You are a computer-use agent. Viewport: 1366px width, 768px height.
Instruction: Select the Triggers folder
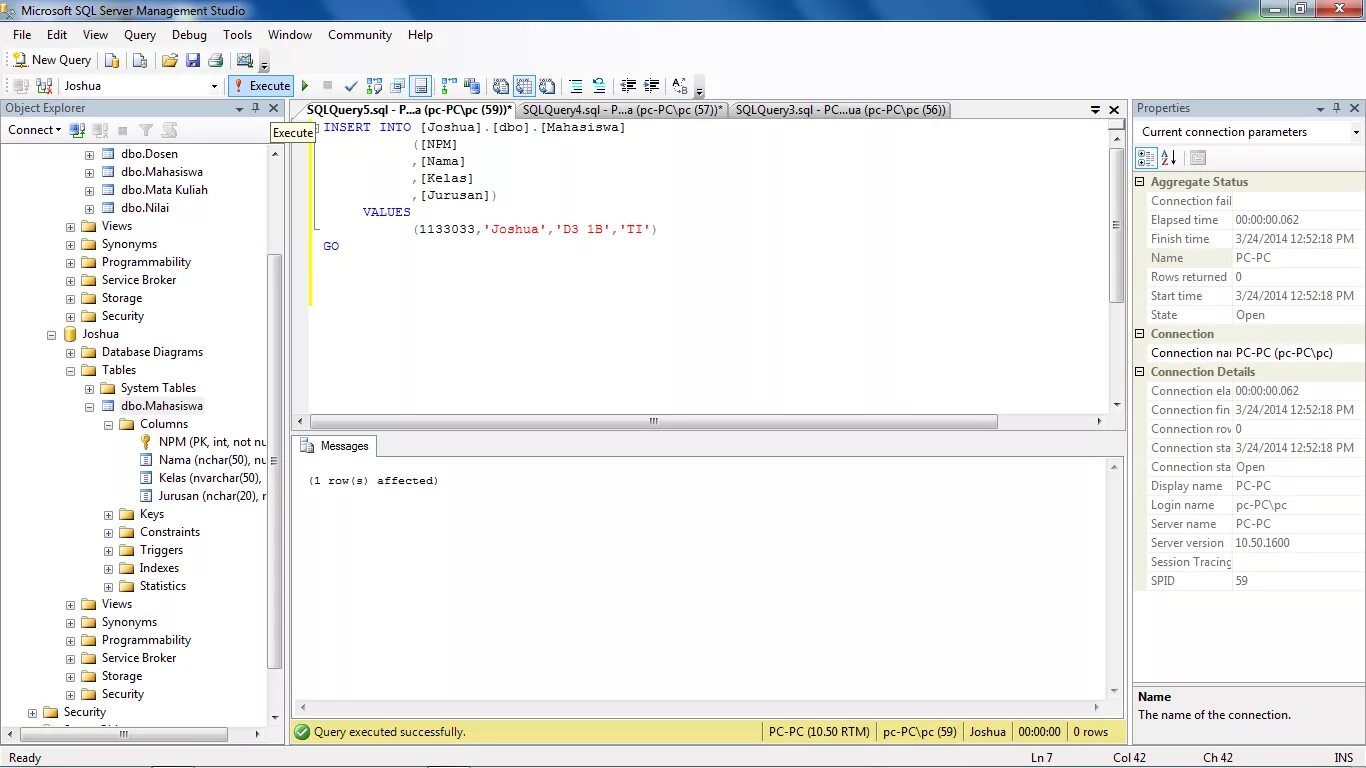tap(161, 550)
